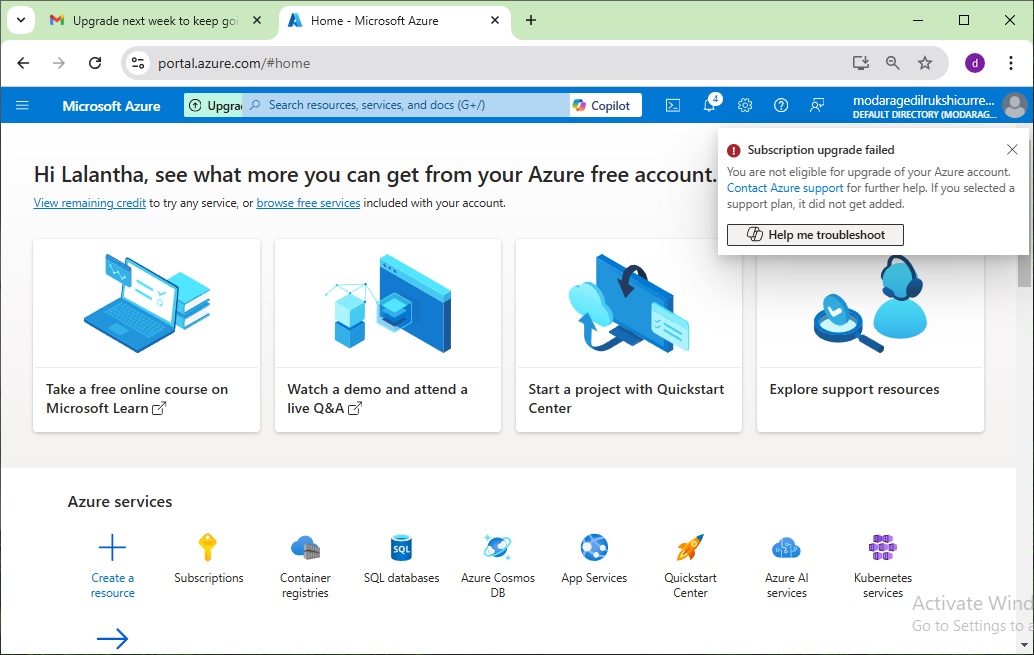Open the Azure portal hamburger menu
This screenshot has height=655, width=1034.
22,106
